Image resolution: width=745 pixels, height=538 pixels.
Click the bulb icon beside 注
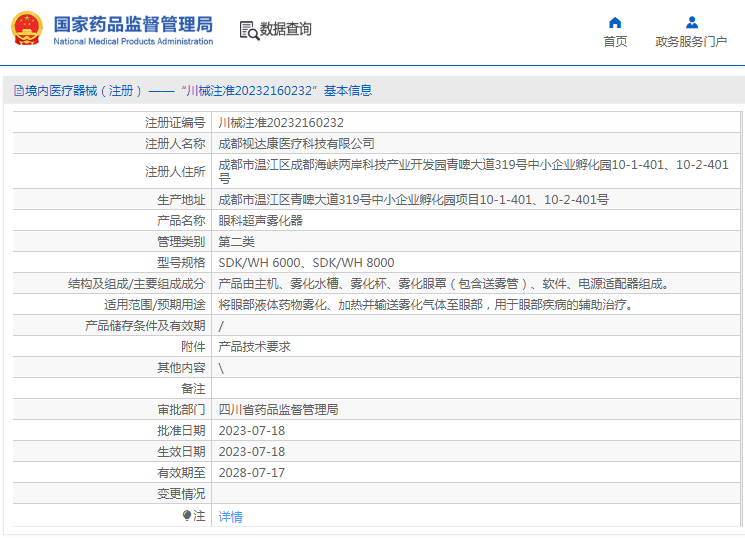click(187, 516)
